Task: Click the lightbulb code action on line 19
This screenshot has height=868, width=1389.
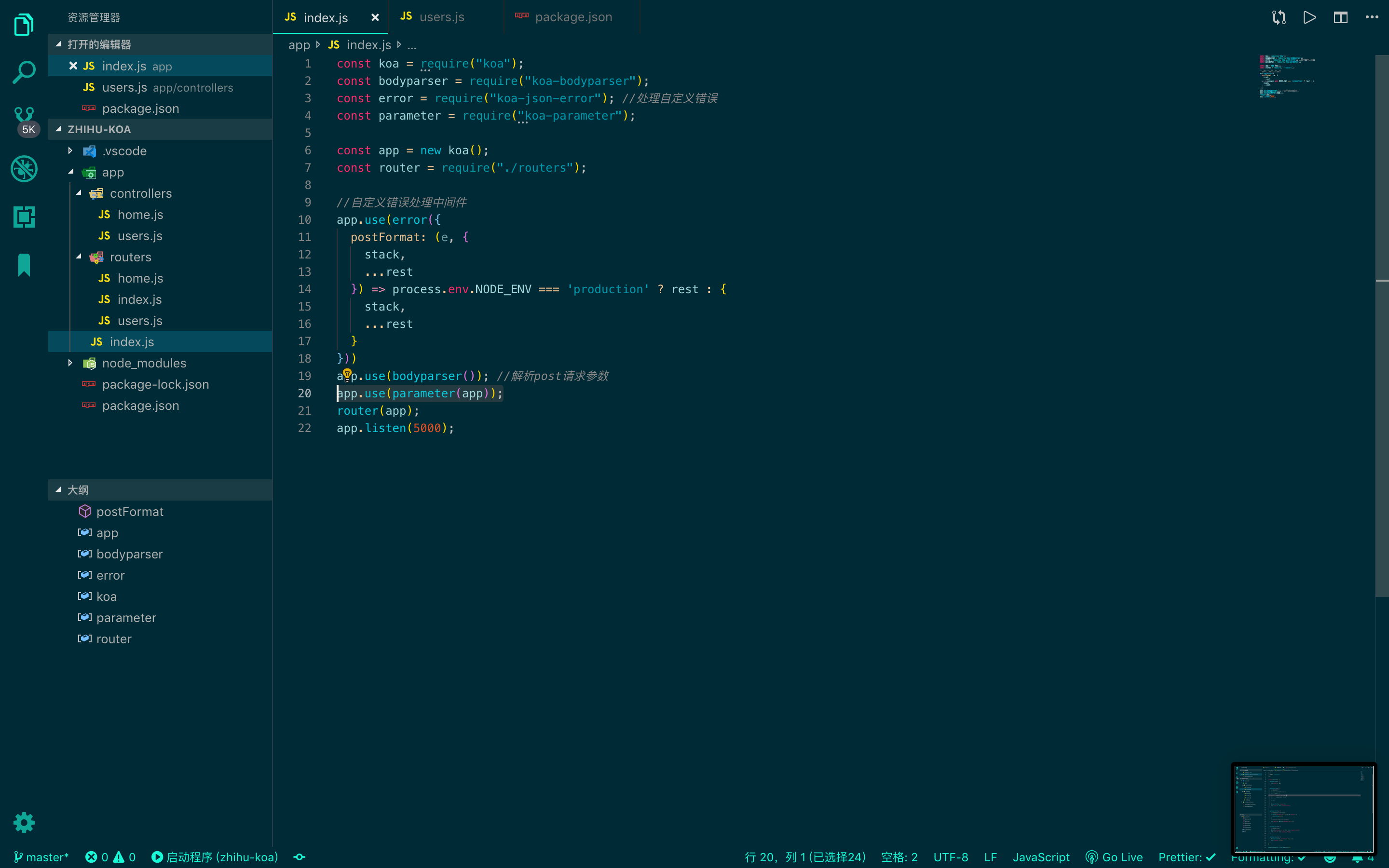Action: [x=347, y=374]
